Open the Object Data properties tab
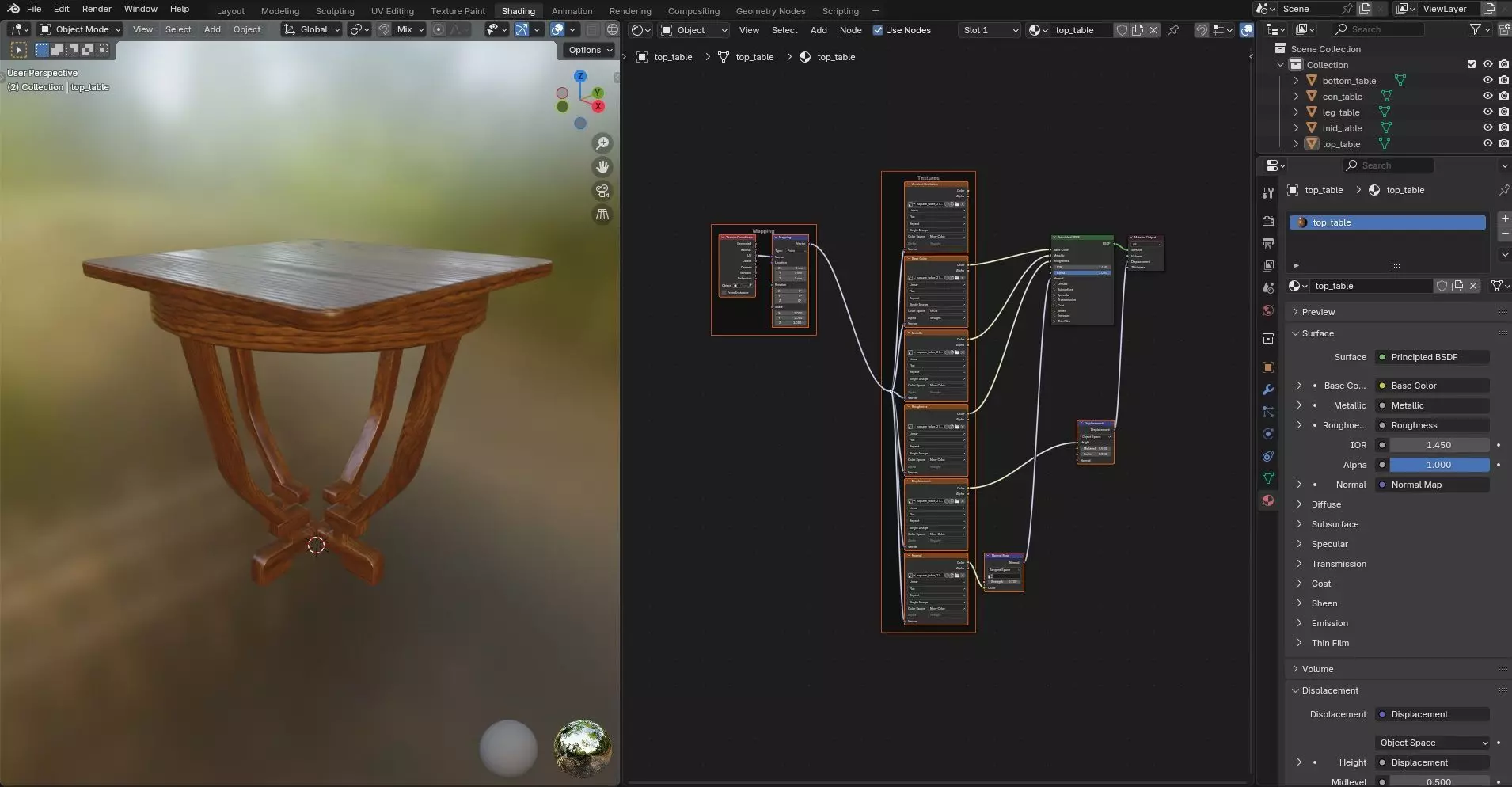The image size is (1512, 787). (1268, 478)
